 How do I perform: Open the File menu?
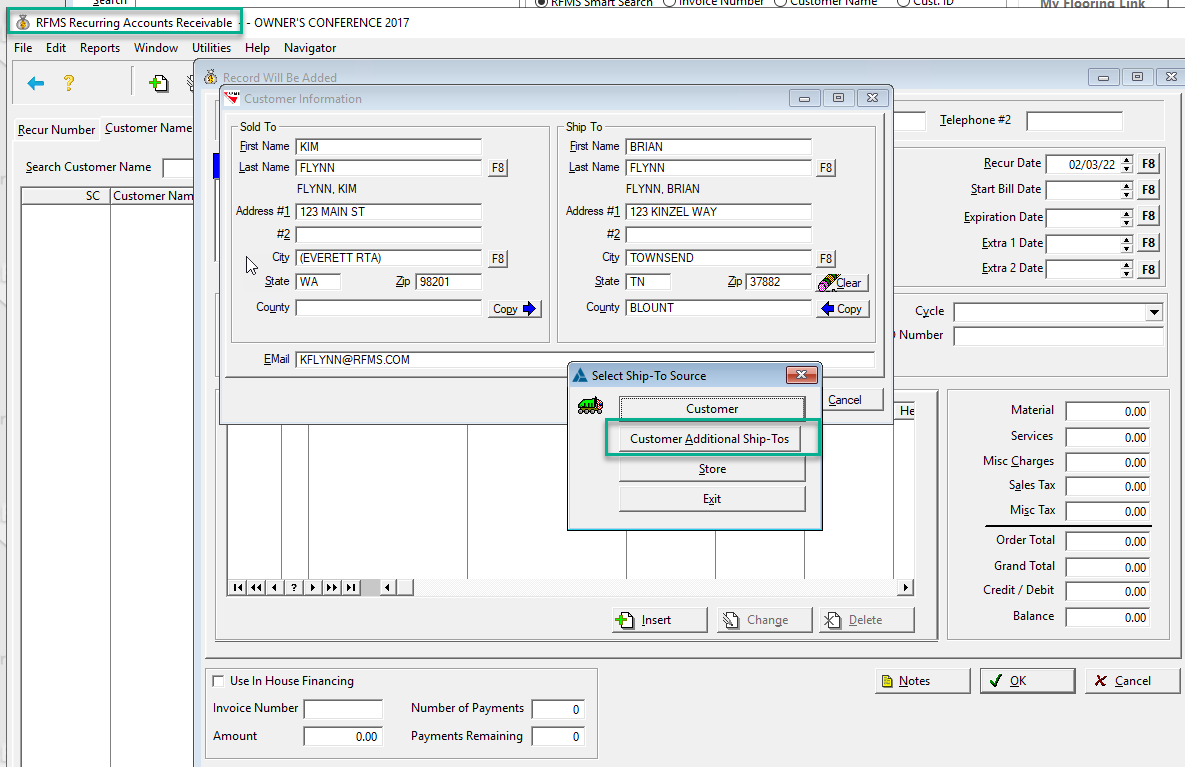tap(23, 48)
